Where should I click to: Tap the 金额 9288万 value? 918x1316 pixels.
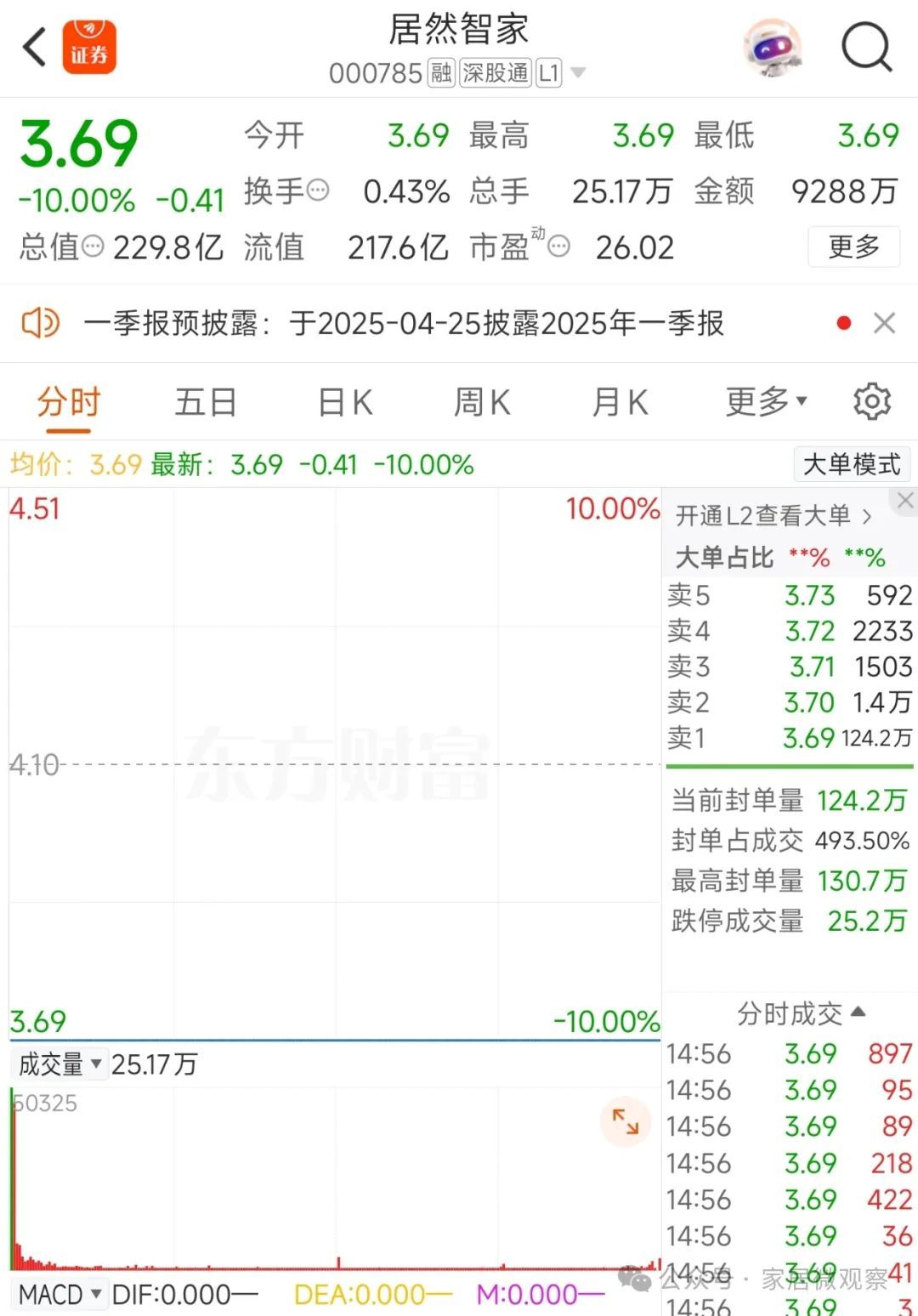pos(844,191)
